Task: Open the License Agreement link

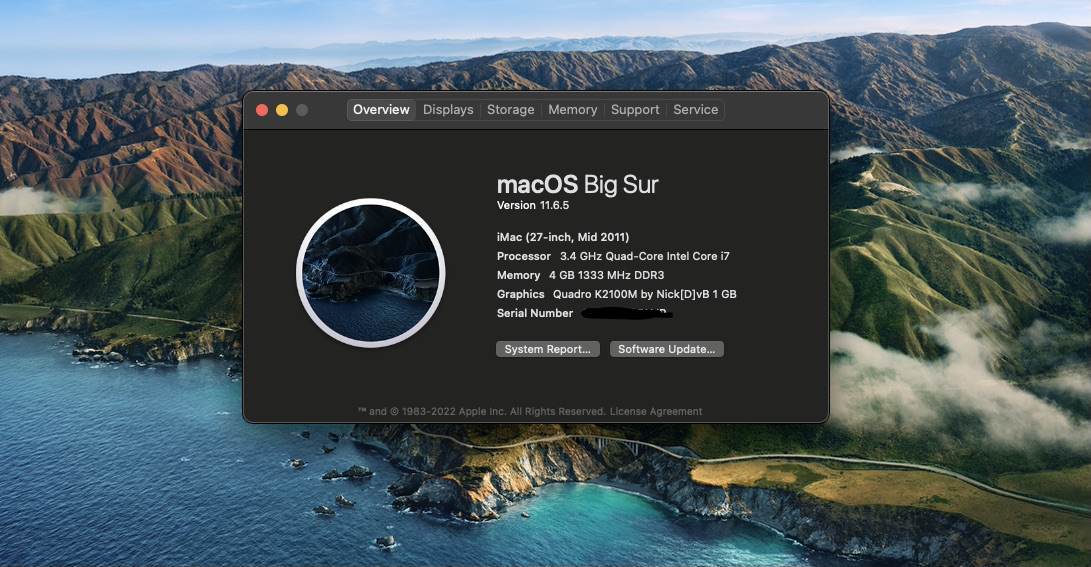Action: tap(656, 411)
